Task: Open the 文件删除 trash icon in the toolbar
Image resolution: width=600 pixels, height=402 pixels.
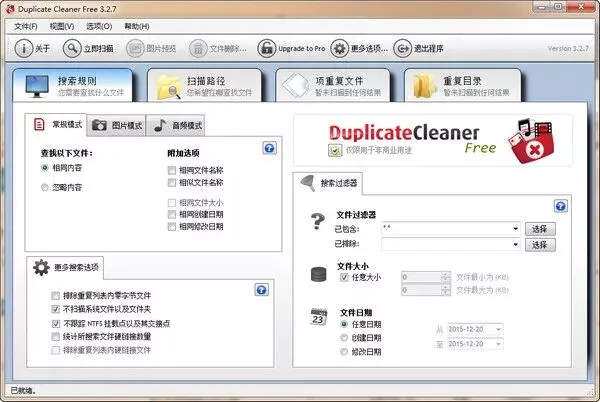Action: (198, 49)
